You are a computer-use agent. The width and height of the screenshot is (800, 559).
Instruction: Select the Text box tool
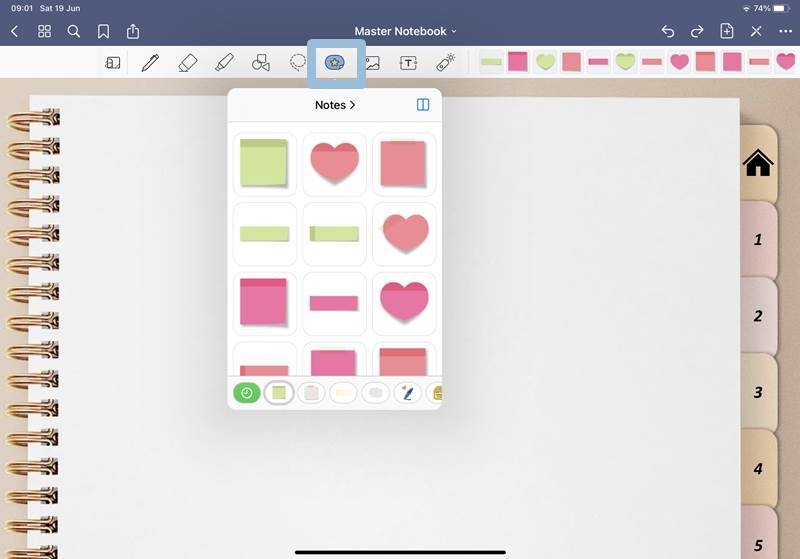coord(408,63)
